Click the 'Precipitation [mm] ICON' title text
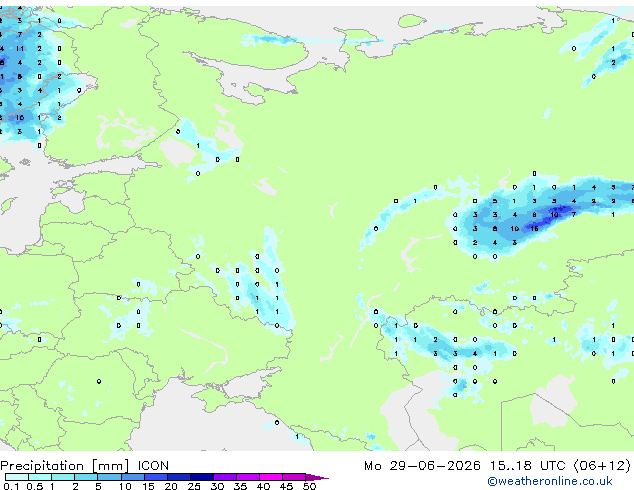 [x=85, y=466]
